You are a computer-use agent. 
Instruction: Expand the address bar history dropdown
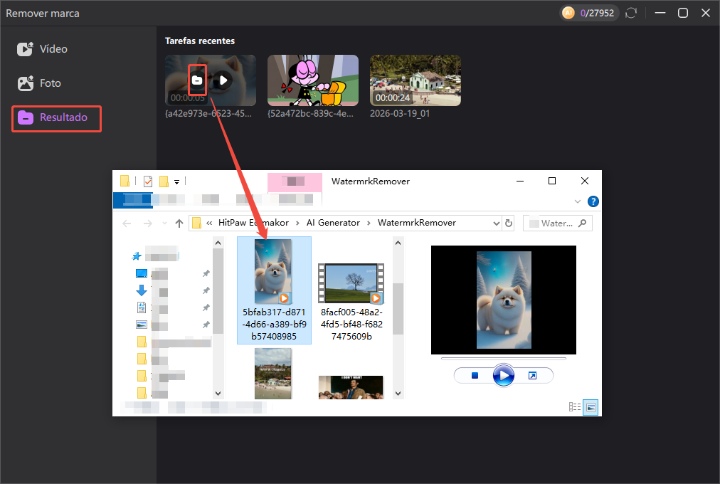pyautogui.click(x=496, y=223)
